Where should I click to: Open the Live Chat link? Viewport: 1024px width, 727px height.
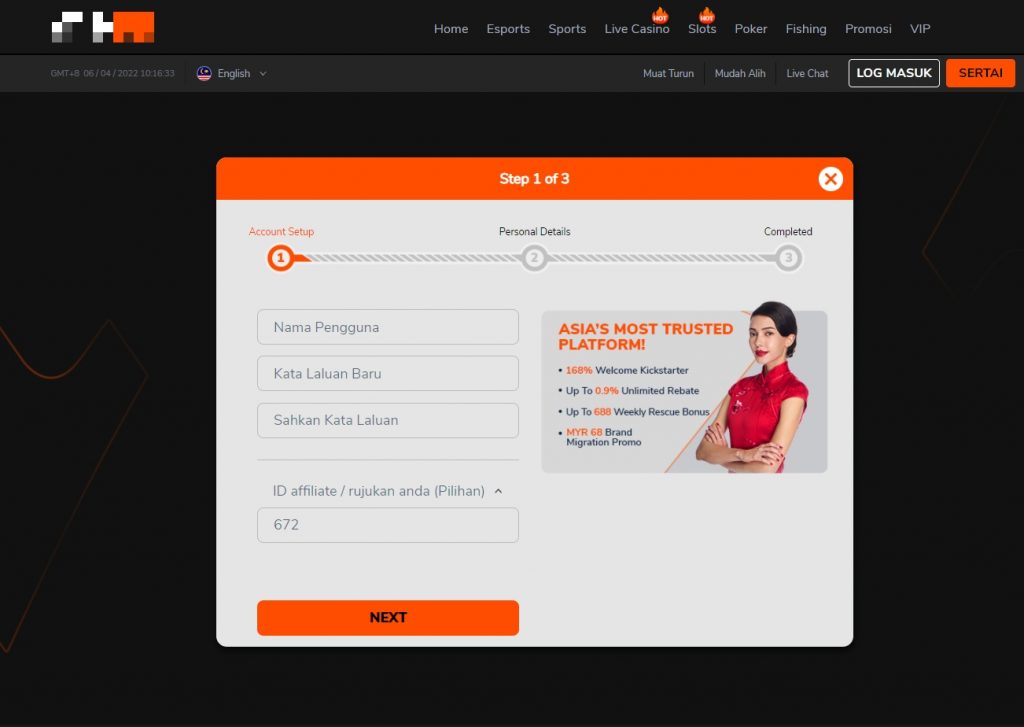click(x=807, y=73)
